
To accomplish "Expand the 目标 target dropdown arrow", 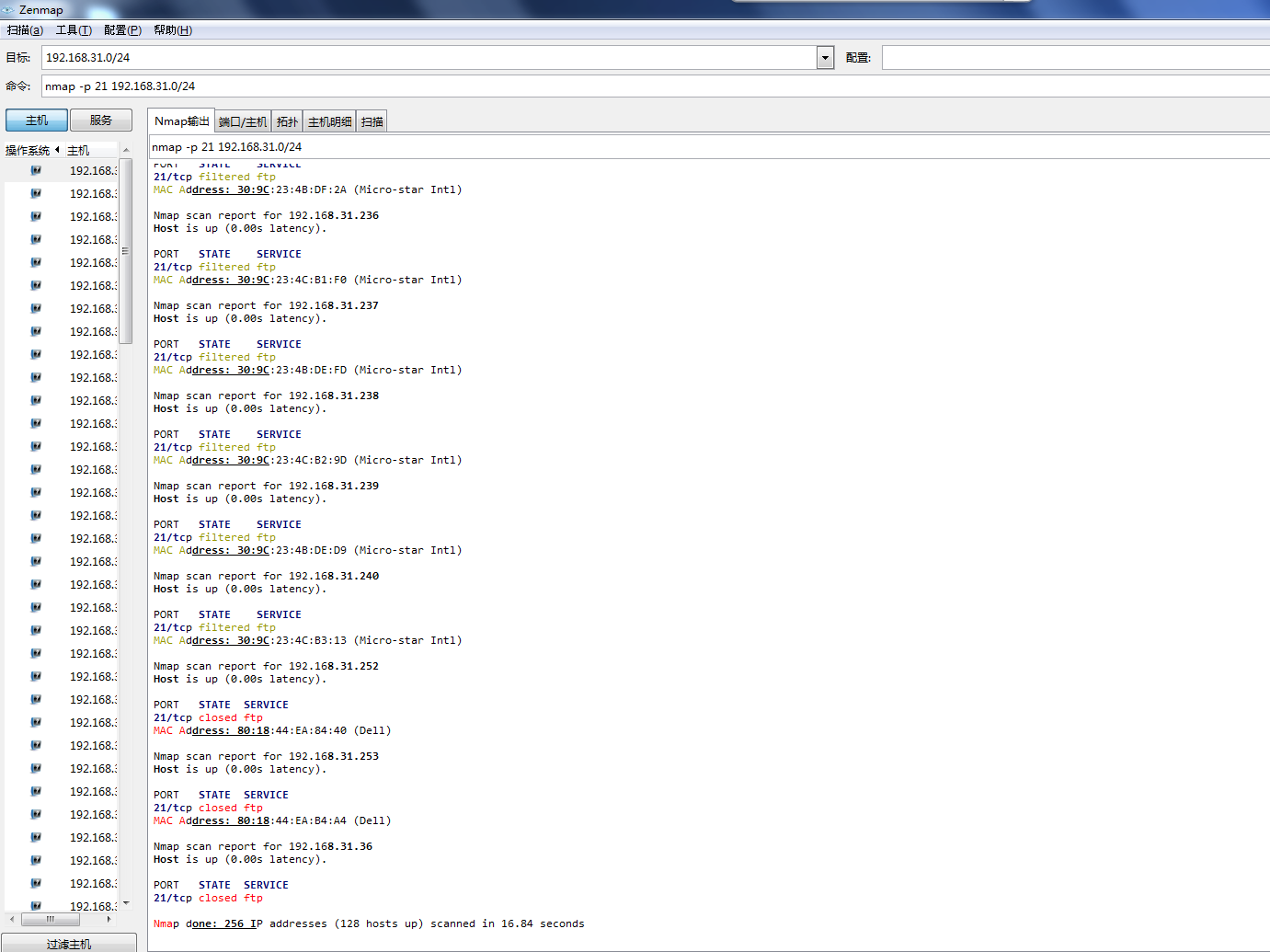I will tap(825, 57).
